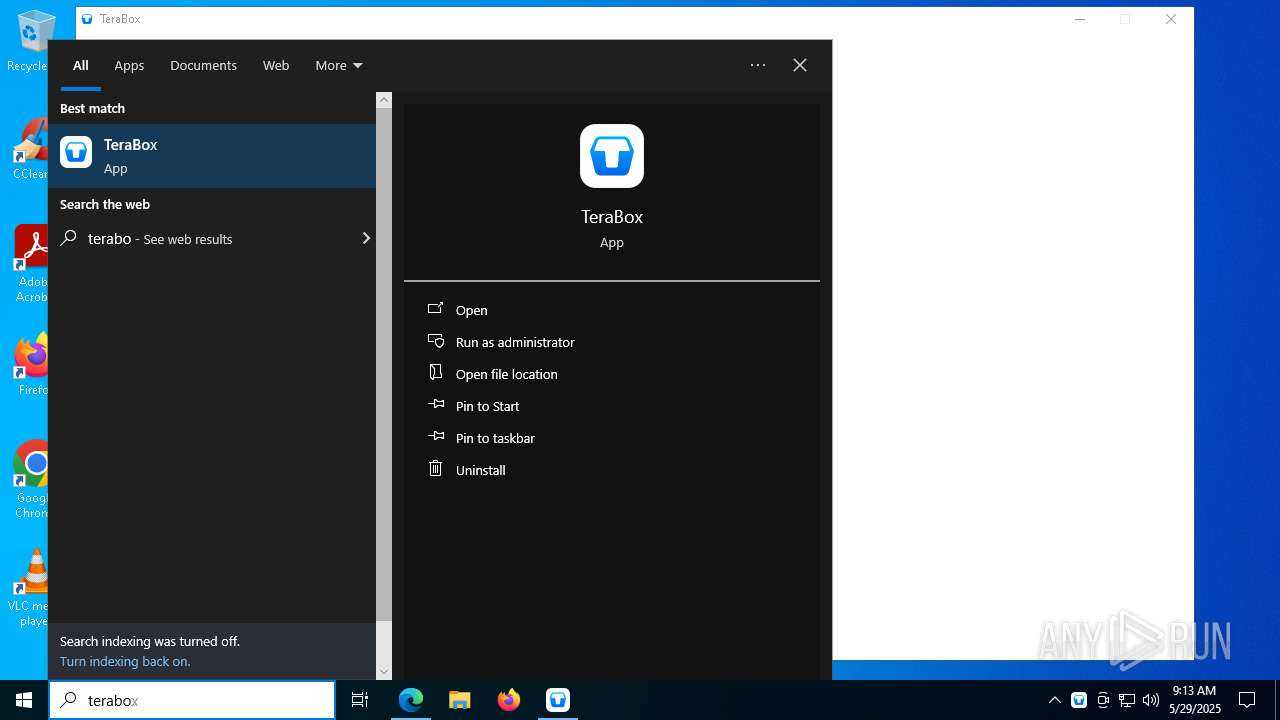Launch Firefox from the taskbar
Screen dimensions: 1280x720
[x=509, y=700]
